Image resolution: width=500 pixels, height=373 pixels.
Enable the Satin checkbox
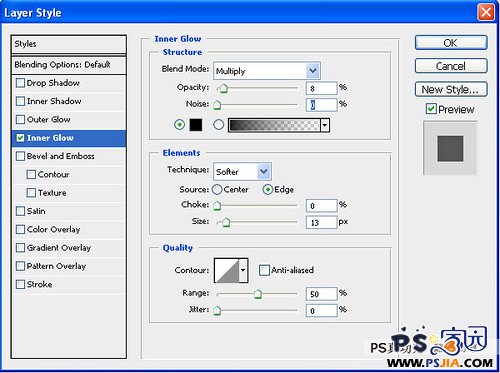(20, 211)
